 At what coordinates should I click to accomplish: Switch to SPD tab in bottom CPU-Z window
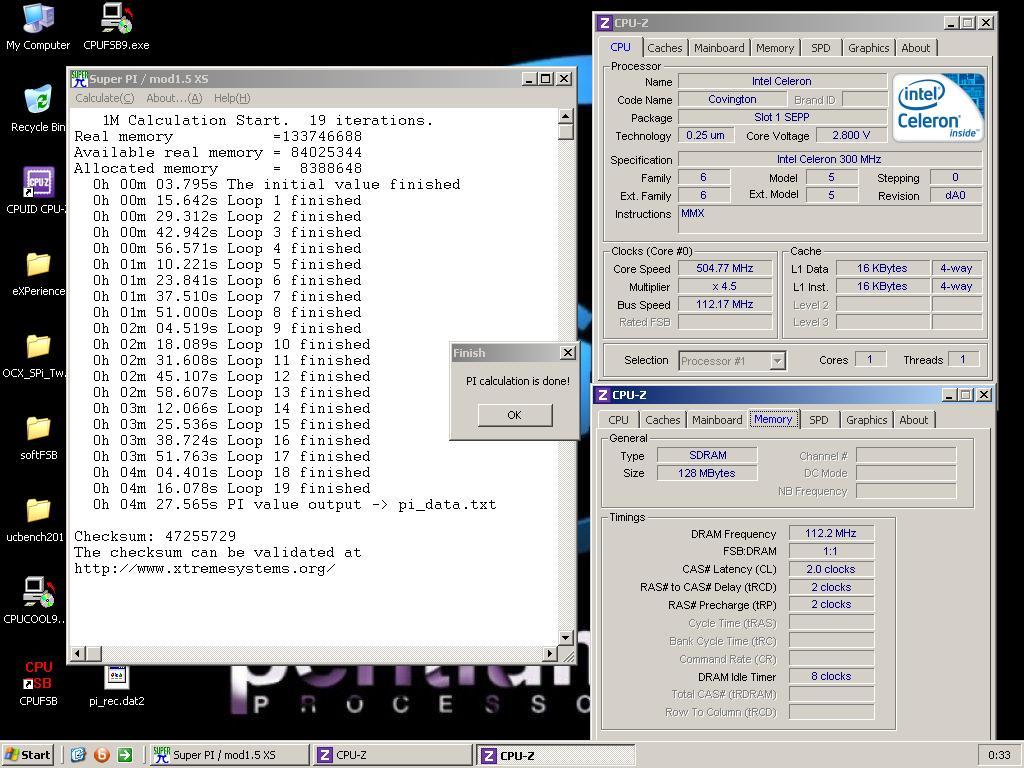tap(819, 420)
